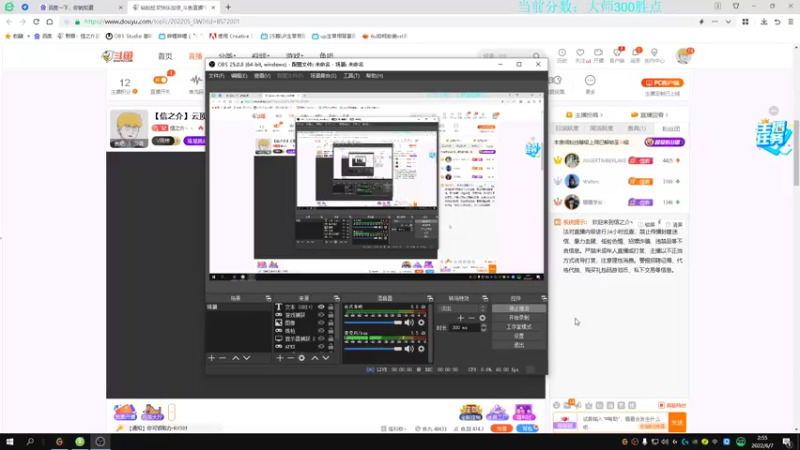The width and height of the screenshot is (800, 450).
Task: Click 退出 button in OBS Controls
Action: coord(519,345)
